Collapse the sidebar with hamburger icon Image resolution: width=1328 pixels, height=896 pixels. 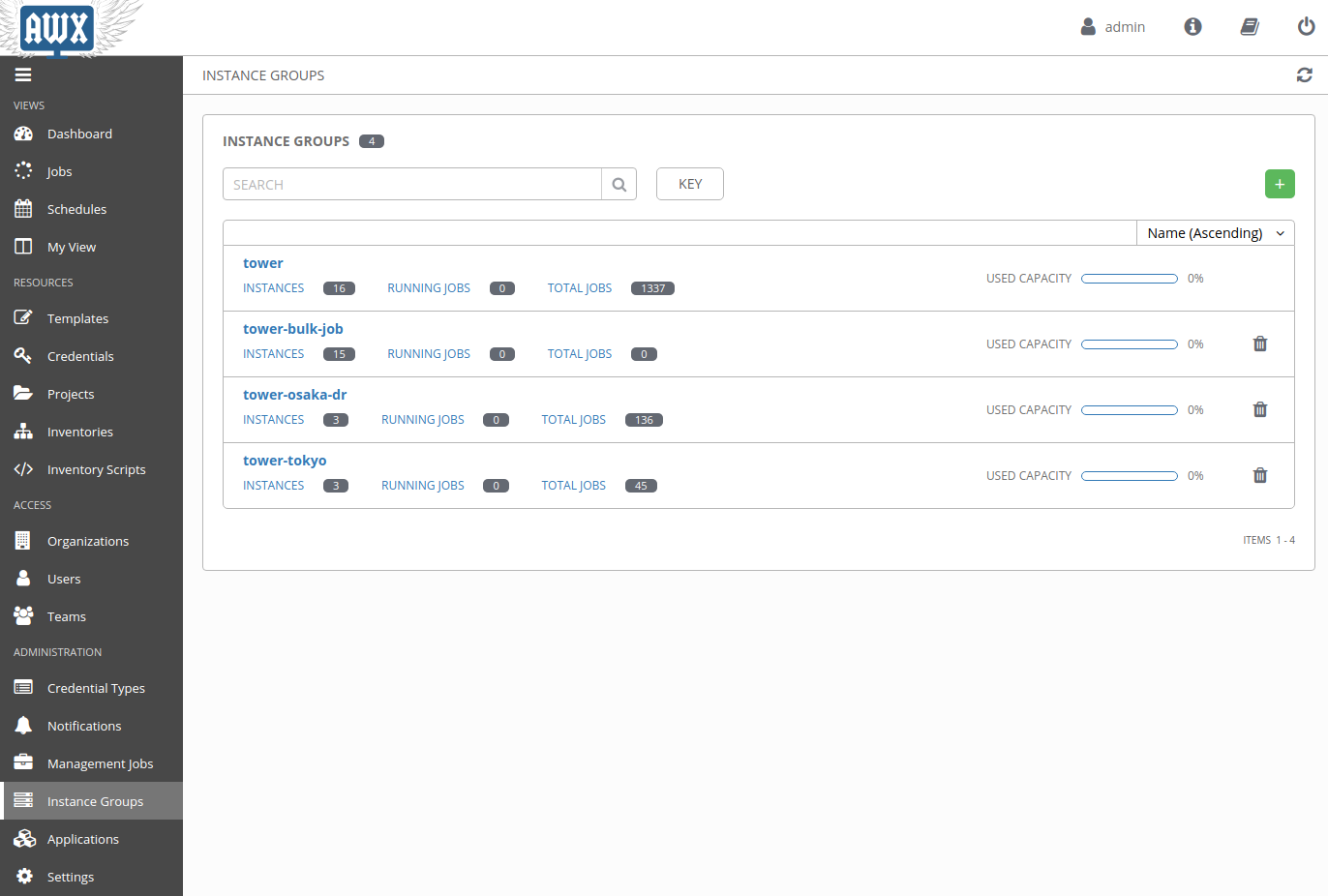click(x=23, y=75)
